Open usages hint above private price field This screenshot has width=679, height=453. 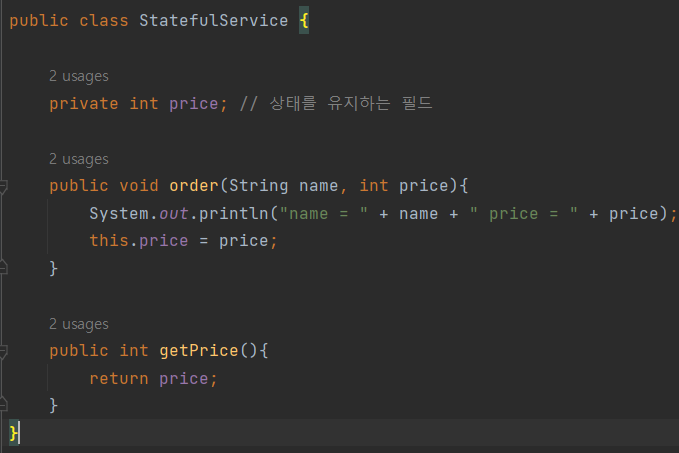79,76
